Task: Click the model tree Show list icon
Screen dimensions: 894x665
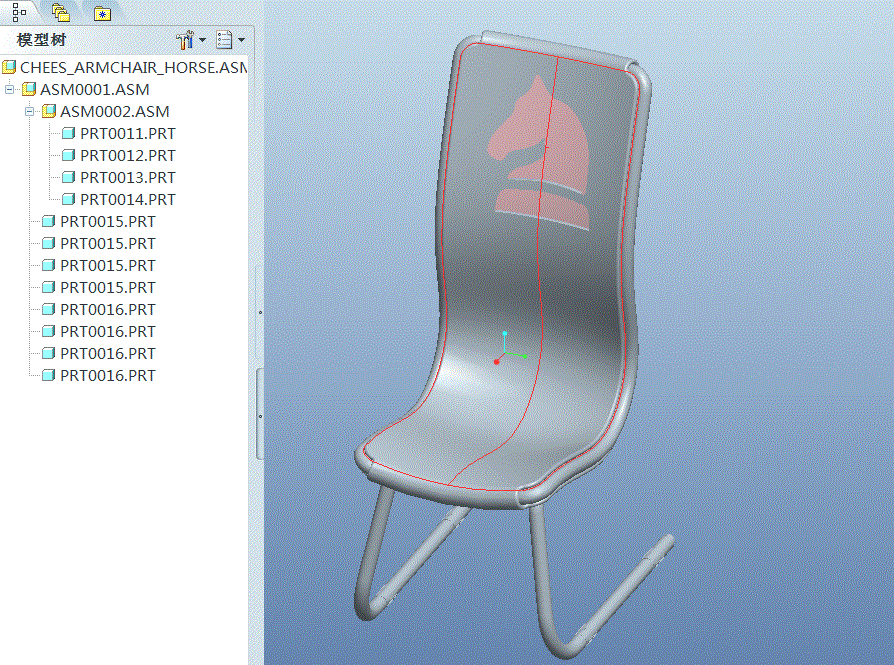Action: [224, 40]
